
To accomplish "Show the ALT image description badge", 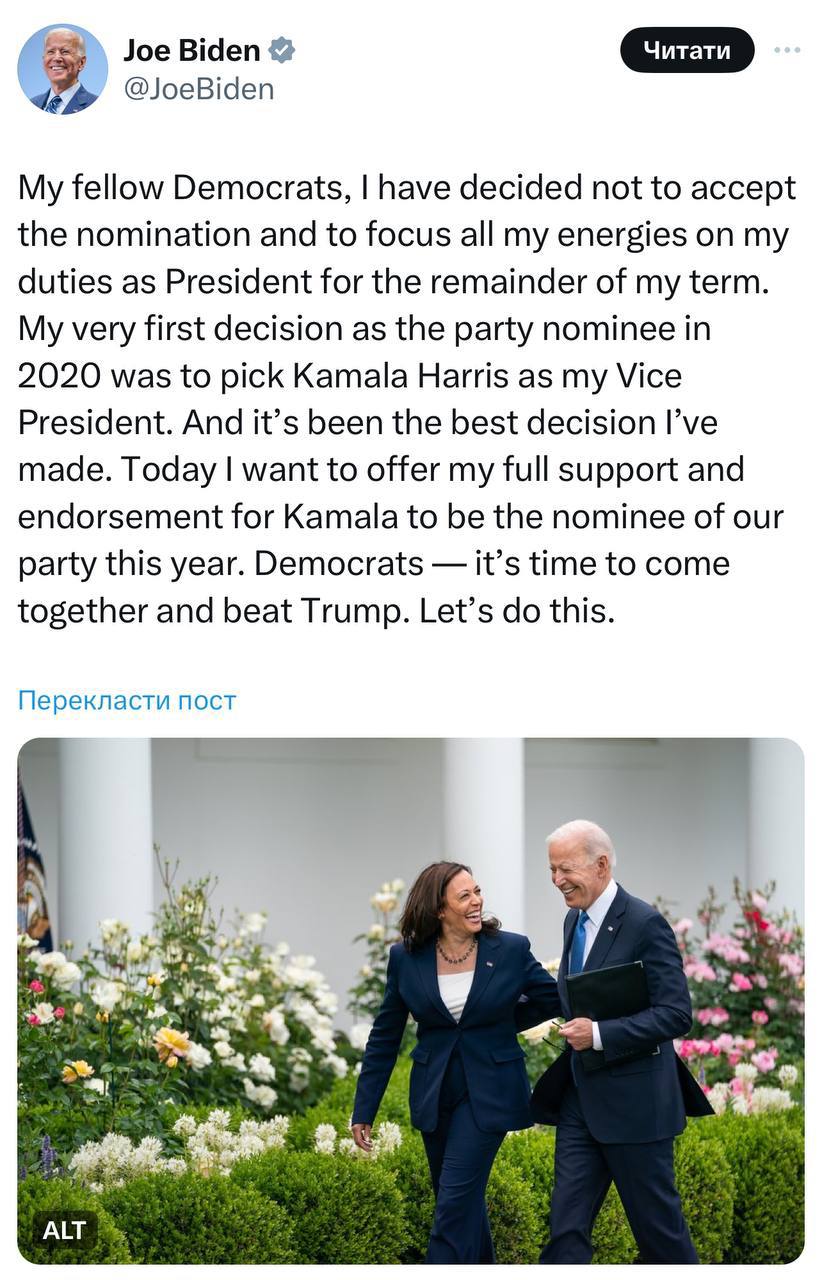I will tap(64, 1230).
